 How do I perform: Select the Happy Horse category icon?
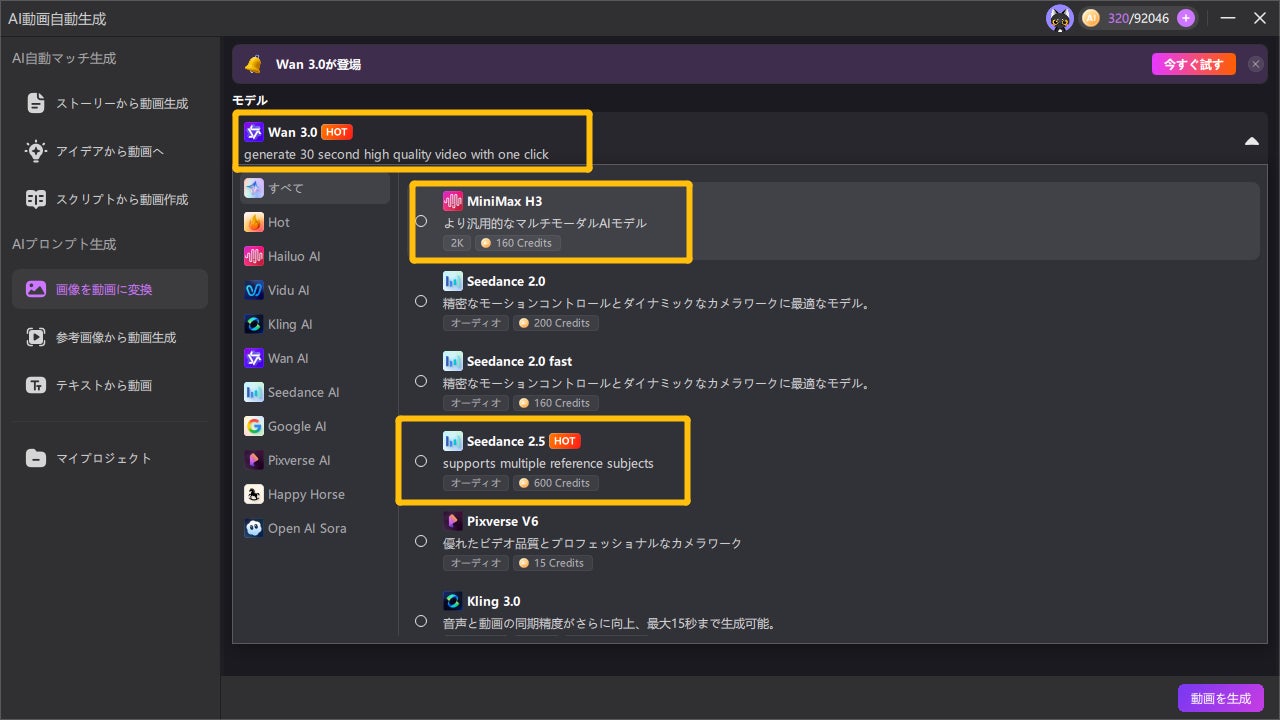pyautogui.click(x=254, y=494)
